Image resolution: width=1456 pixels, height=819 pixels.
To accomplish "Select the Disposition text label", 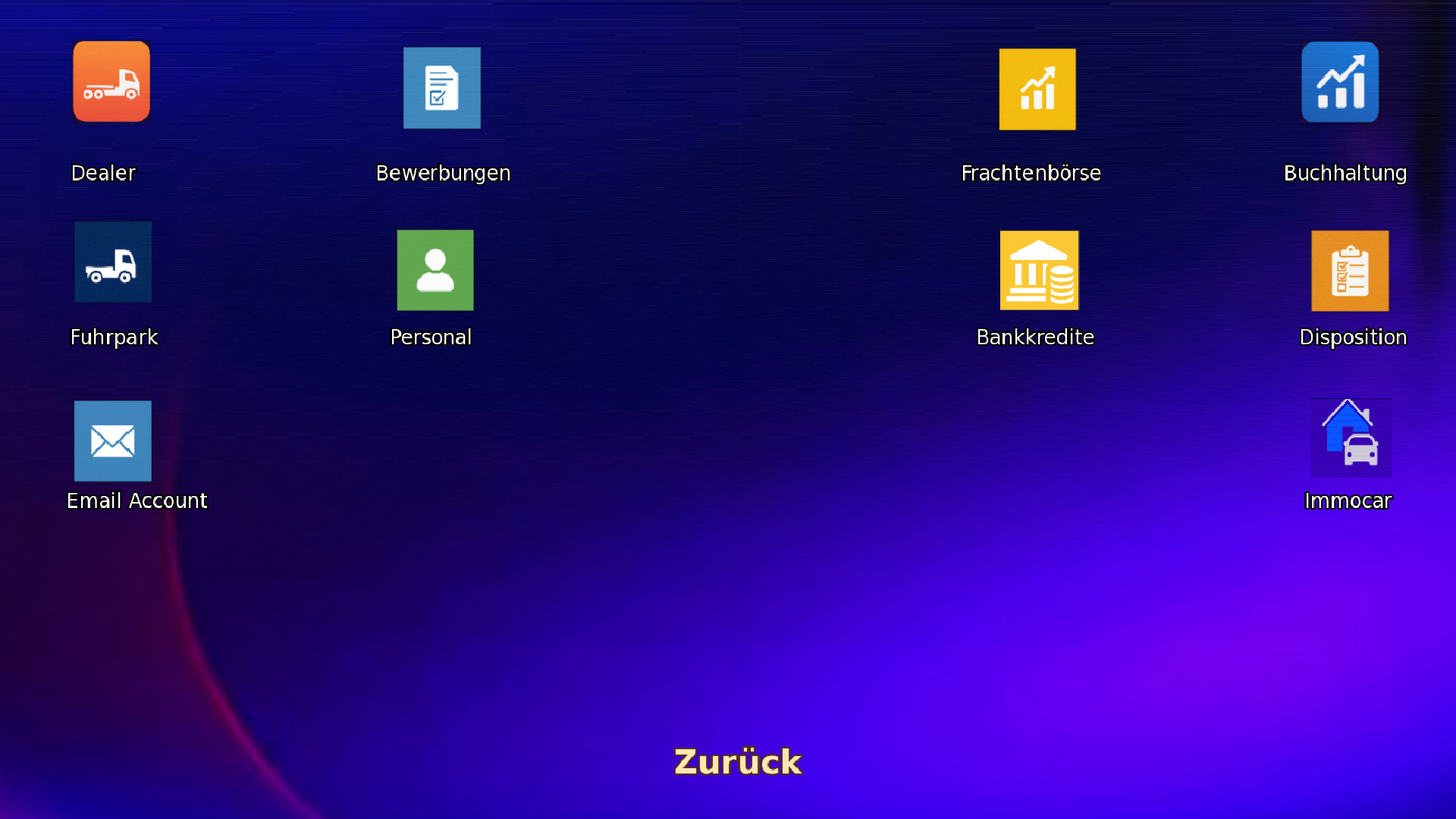I will coord(1353,337).
